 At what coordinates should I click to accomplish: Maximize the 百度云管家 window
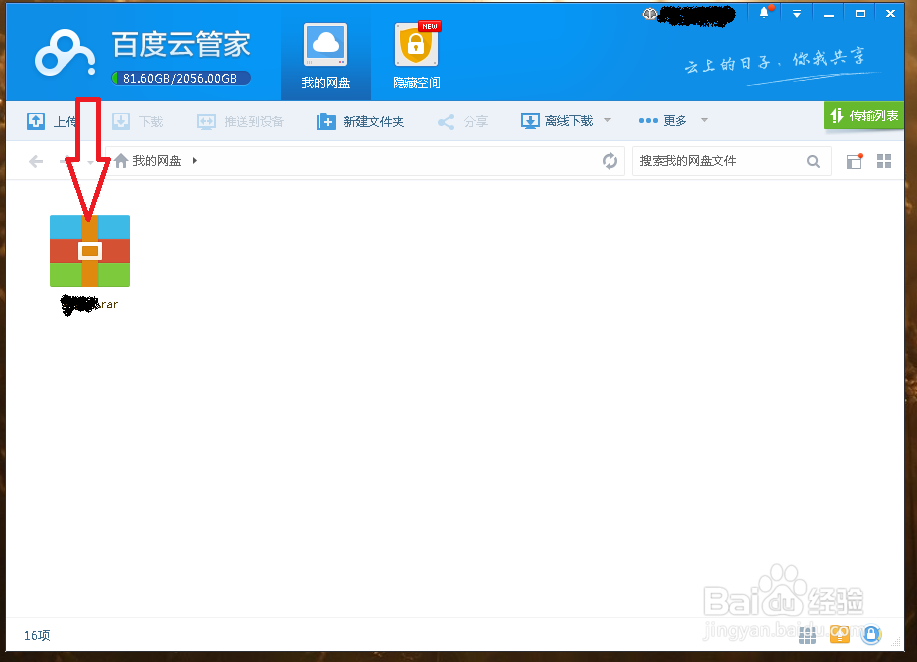tap(860, 13)
